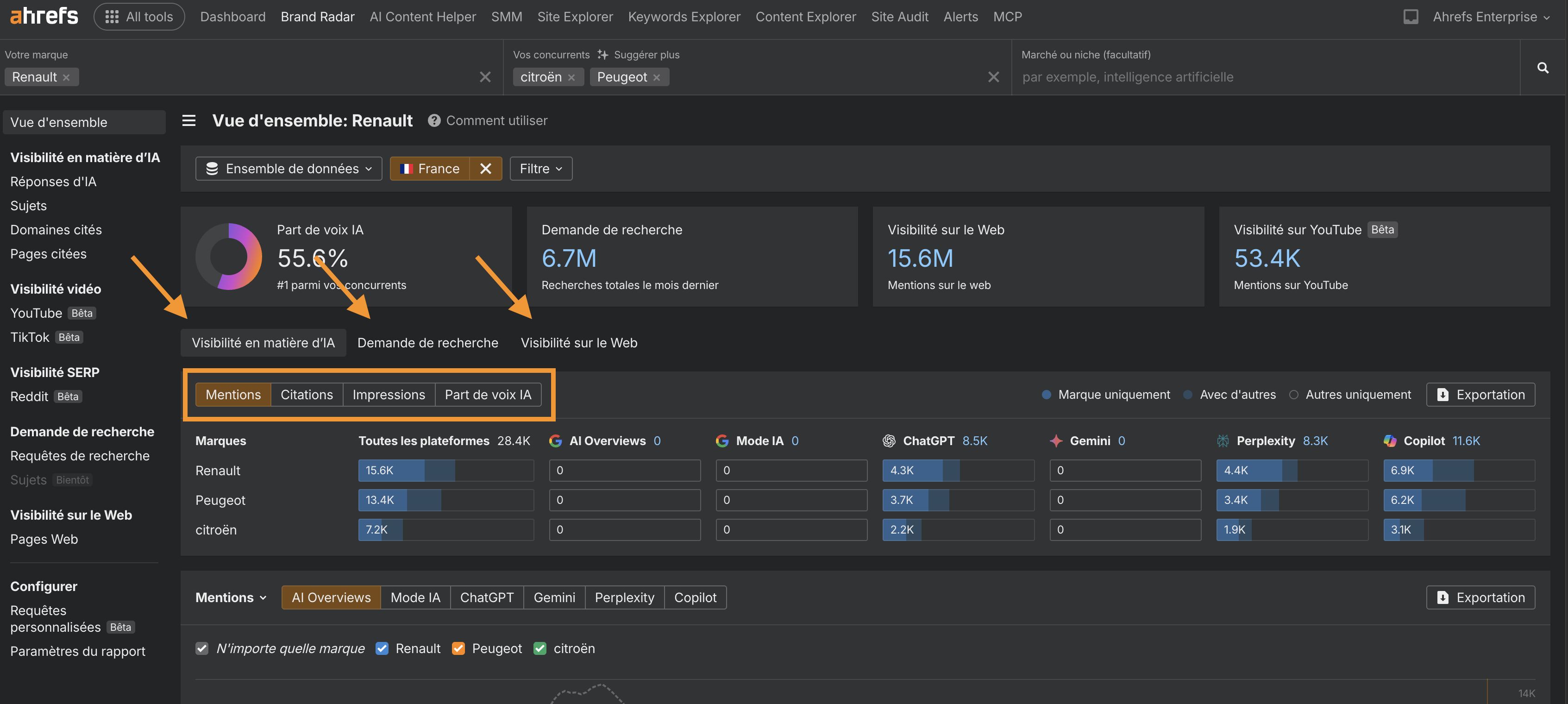
Task: Select the Autres uniquement radio button
Action: (1295, 395)
